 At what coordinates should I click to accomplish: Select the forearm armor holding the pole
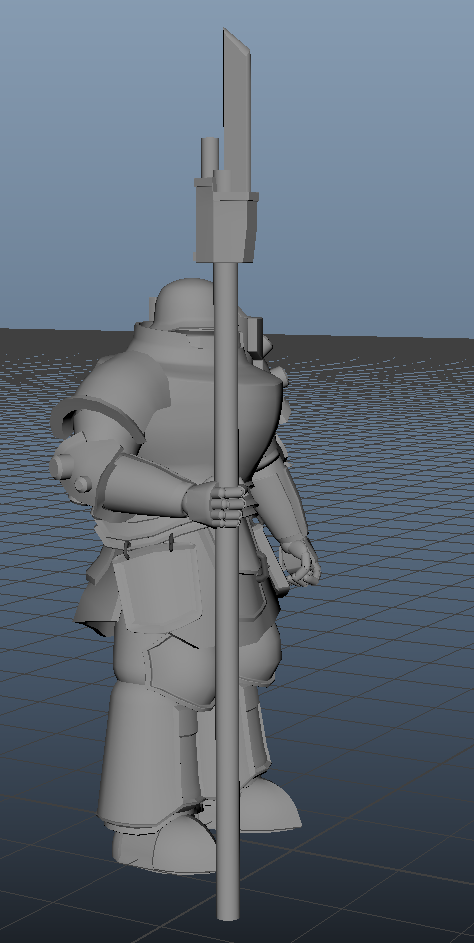coord(147,485)
